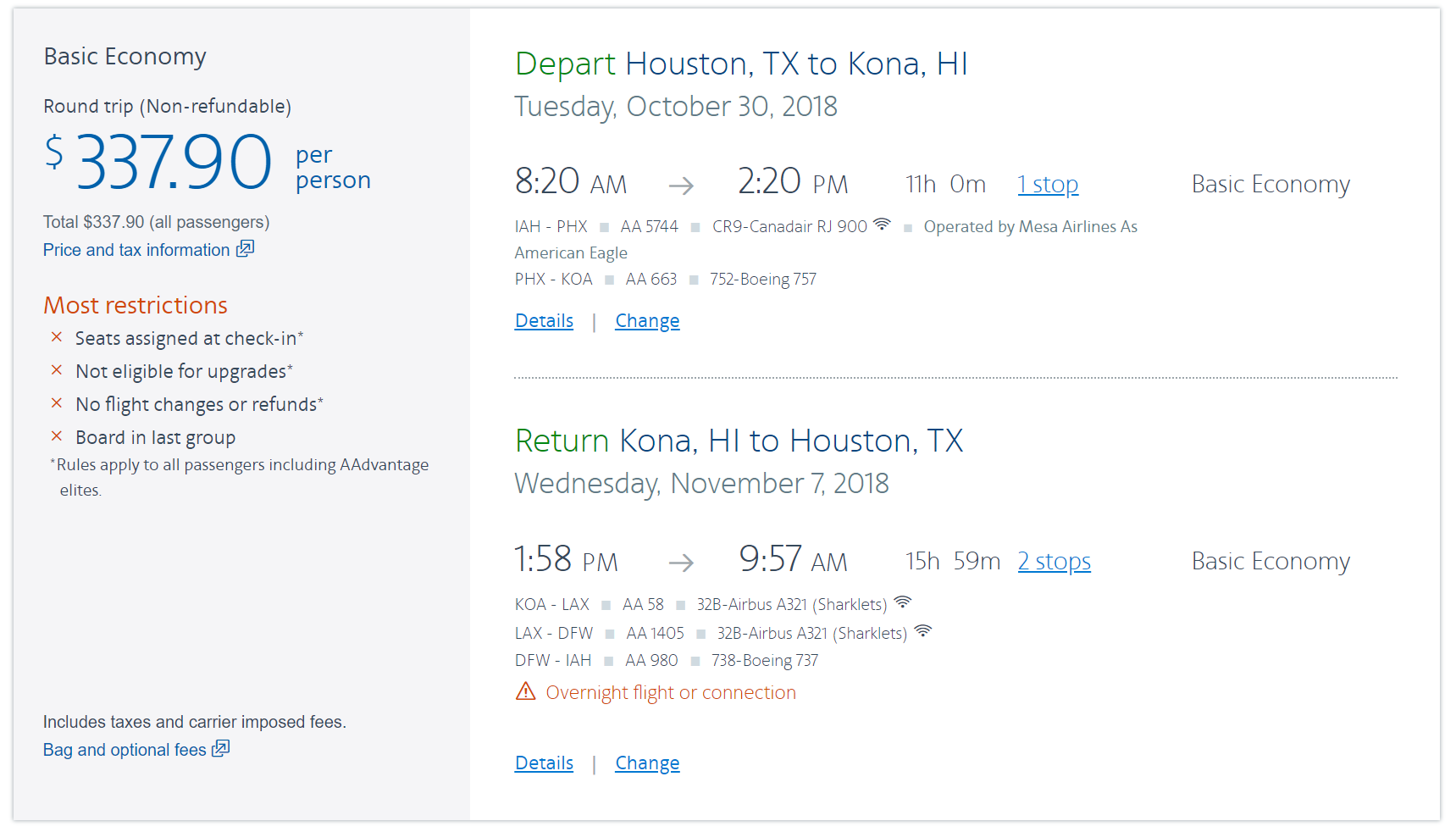The height and width of the screenshot is (832, 1456).
Task: Click the Wi-Fi icon on the KOA - LAX flight
Action: pos(903,602)
